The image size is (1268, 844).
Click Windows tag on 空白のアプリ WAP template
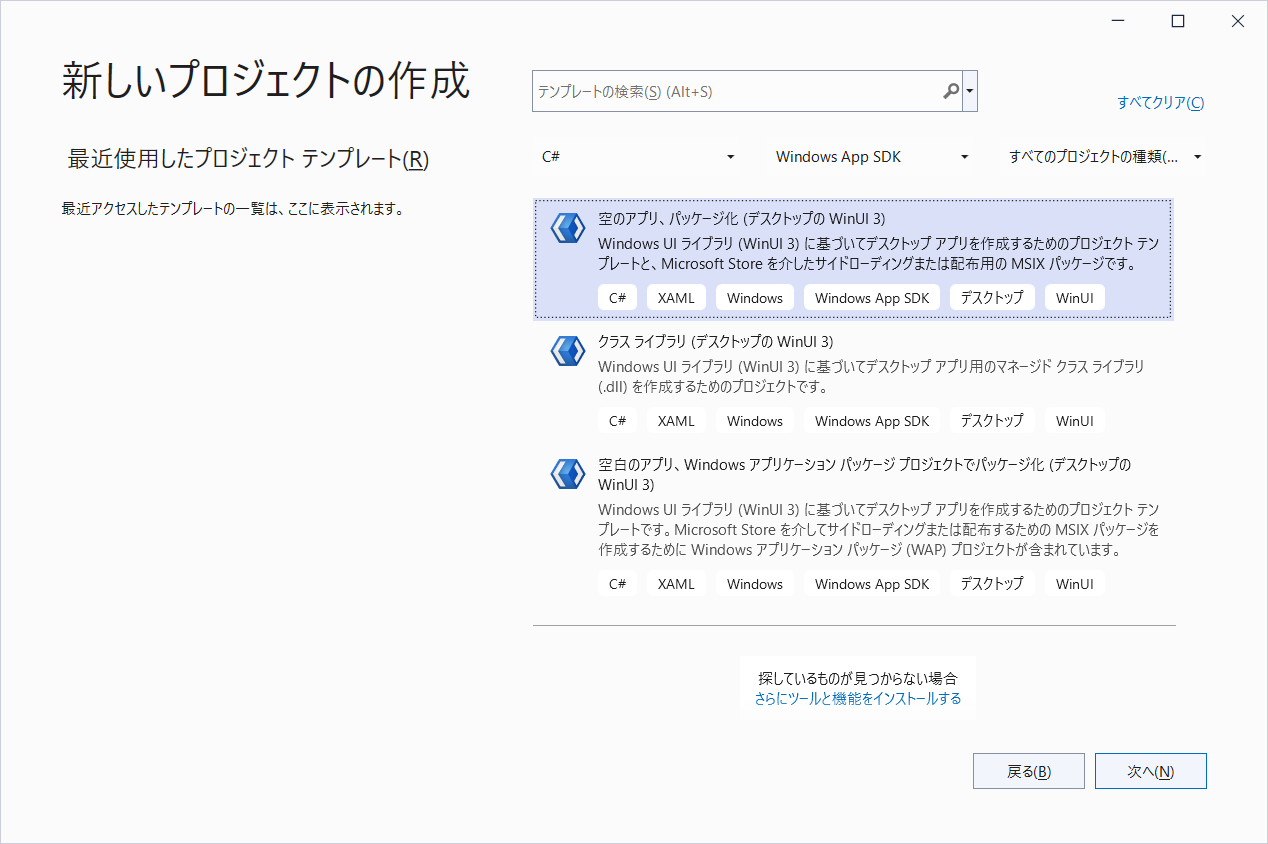(x=755, y=584)
